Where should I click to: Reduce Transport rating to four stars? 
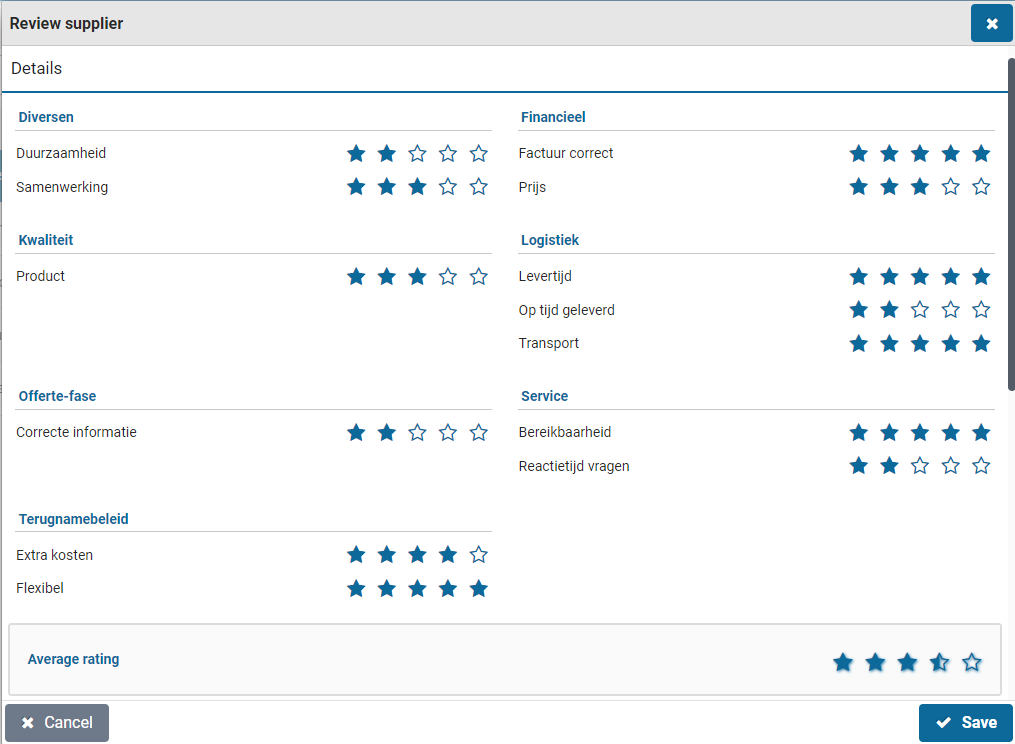pos(951,344)
